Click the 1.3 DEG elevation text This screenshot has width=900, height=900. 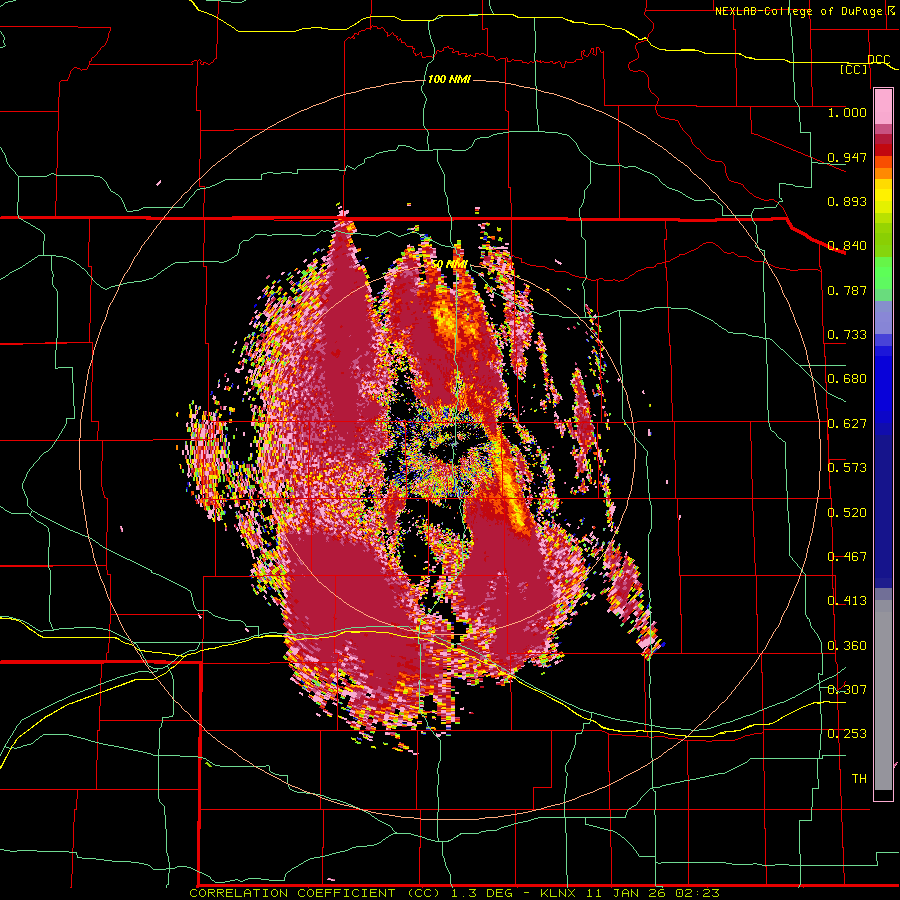(483, 893)
